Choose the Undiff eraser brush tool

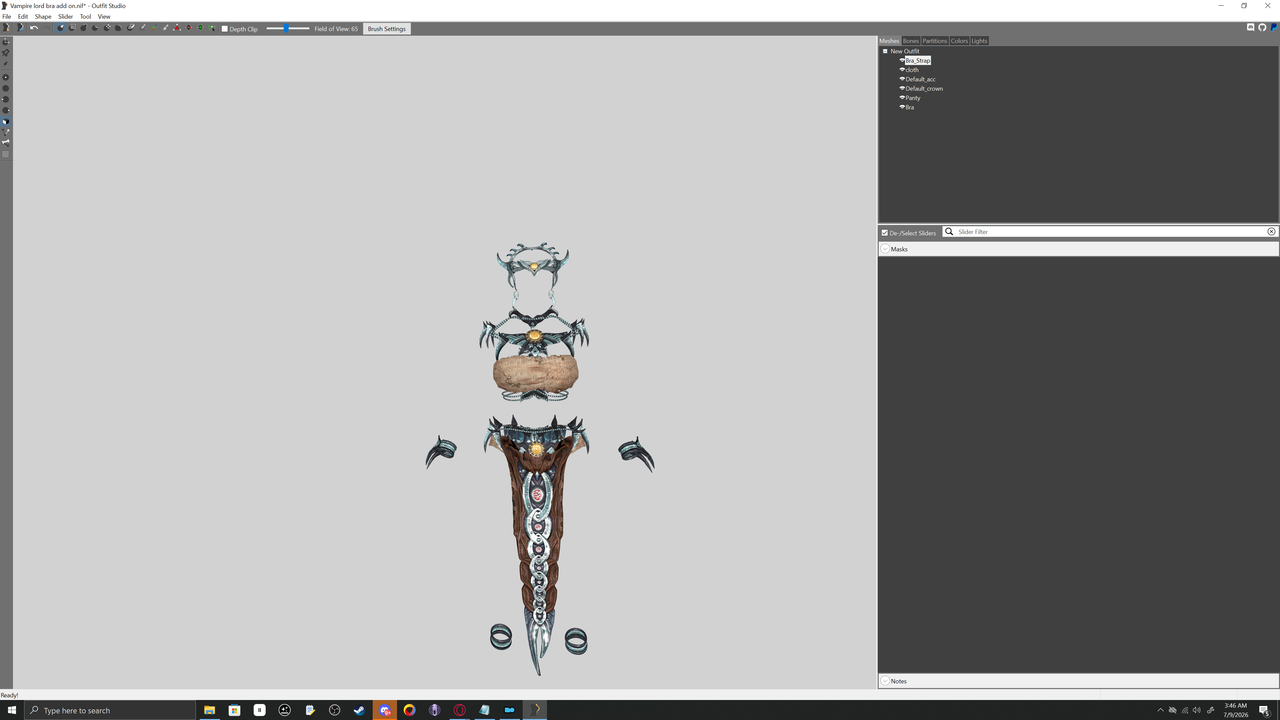[x=130, y=28]
